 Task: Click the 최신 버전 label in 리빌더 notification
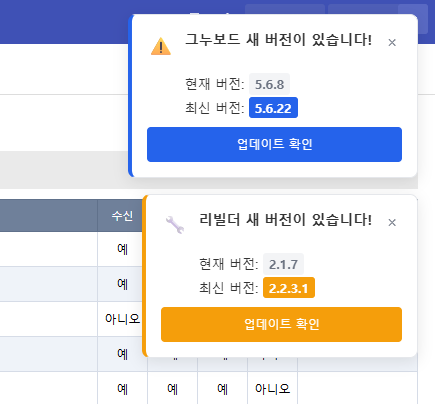(229, 288)
